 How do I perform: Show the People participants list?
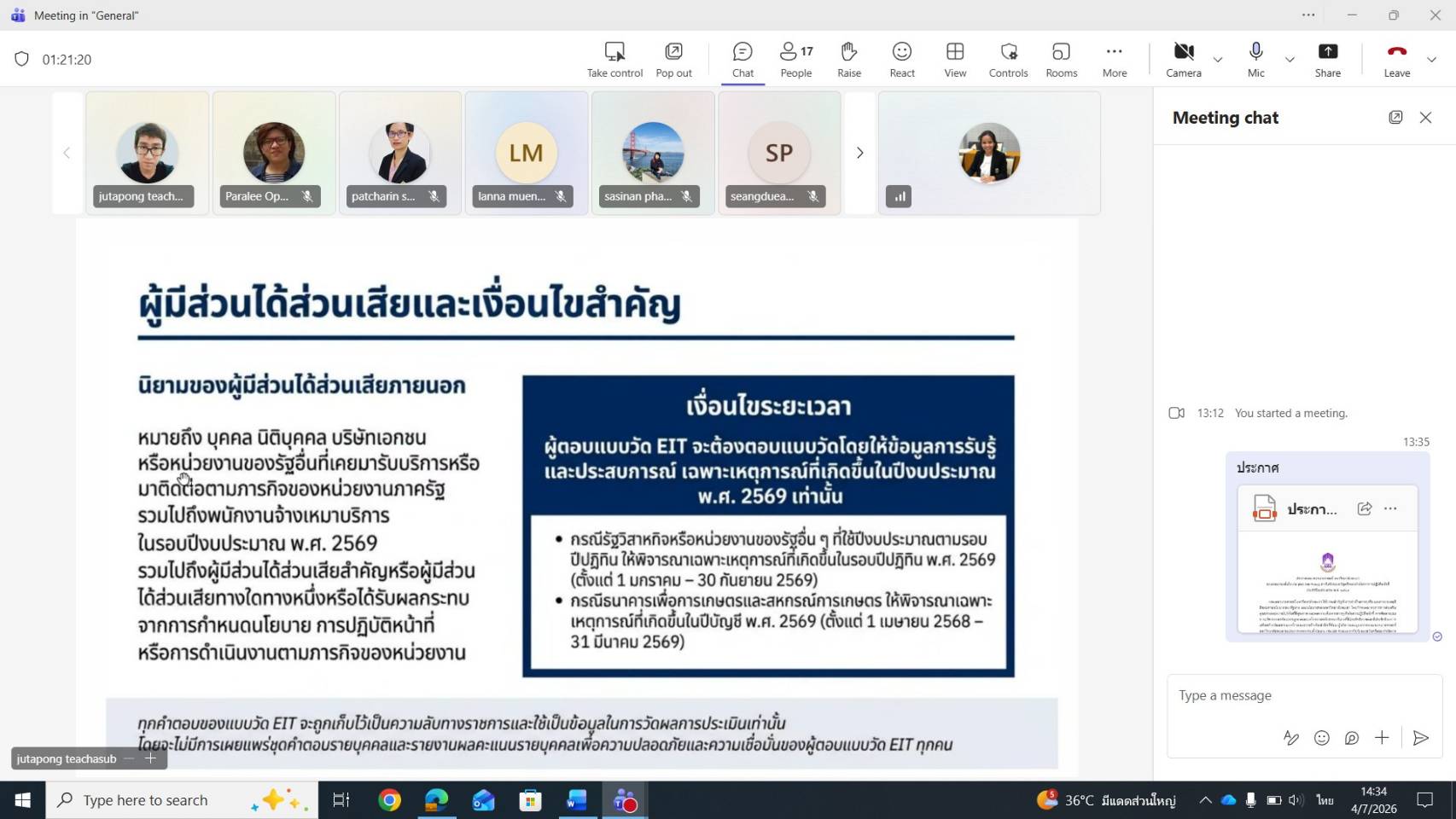click(795, 60)
